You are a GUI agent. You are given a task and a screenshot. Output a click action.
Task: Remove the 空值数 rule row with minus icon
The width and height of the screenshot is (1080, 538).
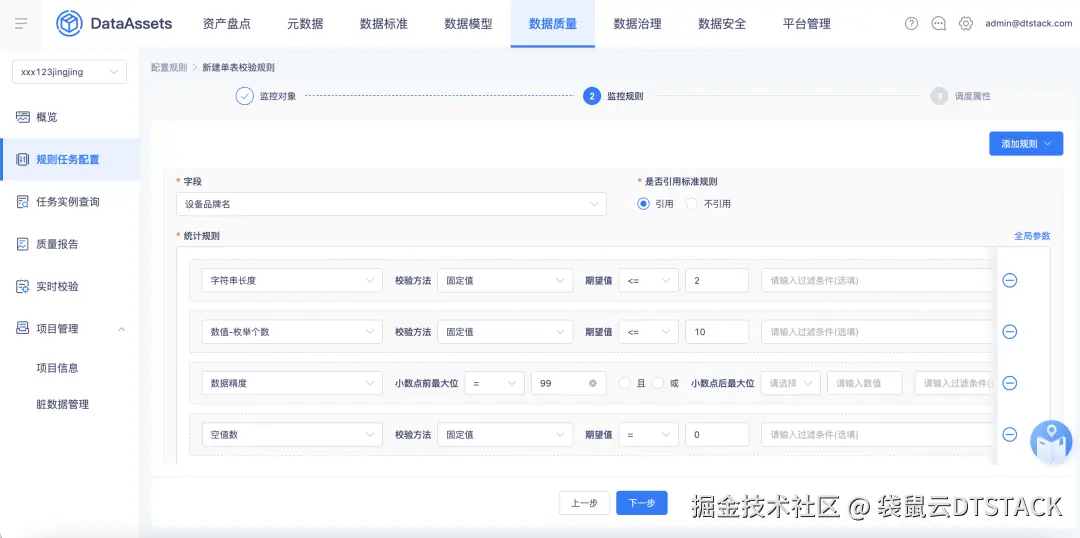[x=1010, y=434]
